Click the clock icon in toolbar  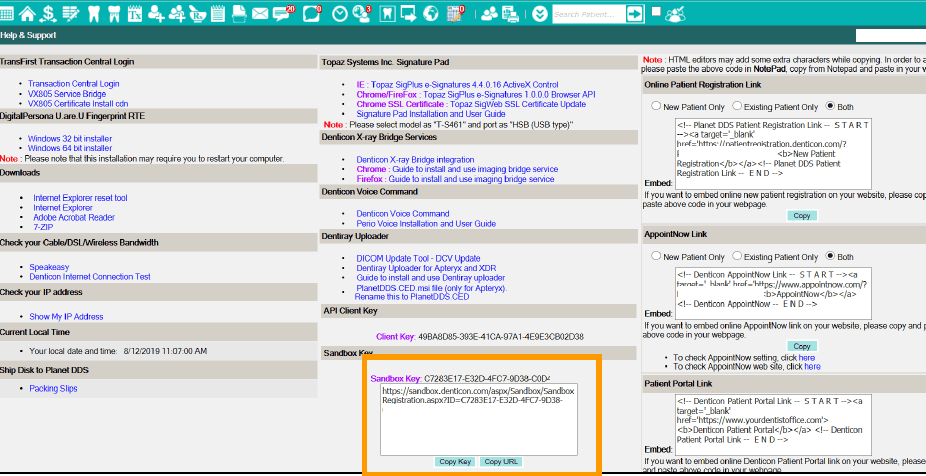340,13
